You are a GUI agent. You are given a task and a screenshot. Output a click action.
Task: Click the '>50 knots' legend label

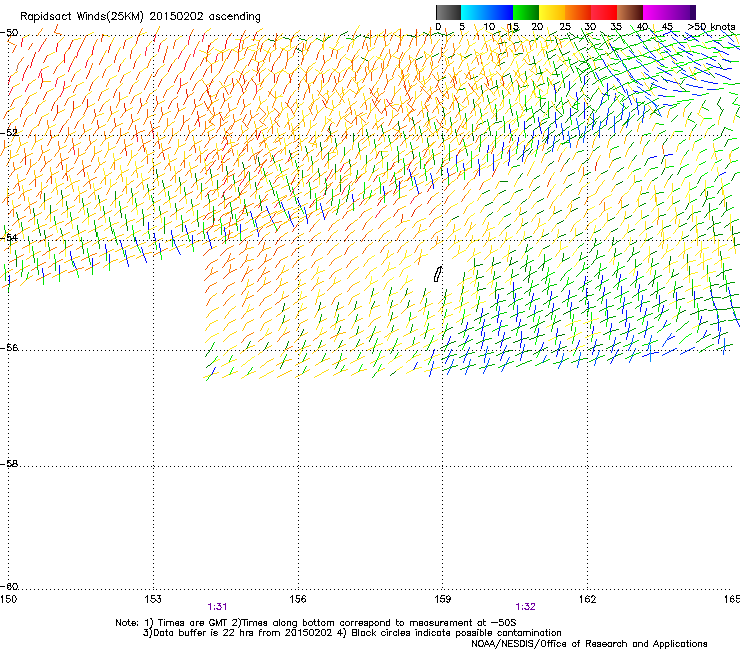coord(711,27)
